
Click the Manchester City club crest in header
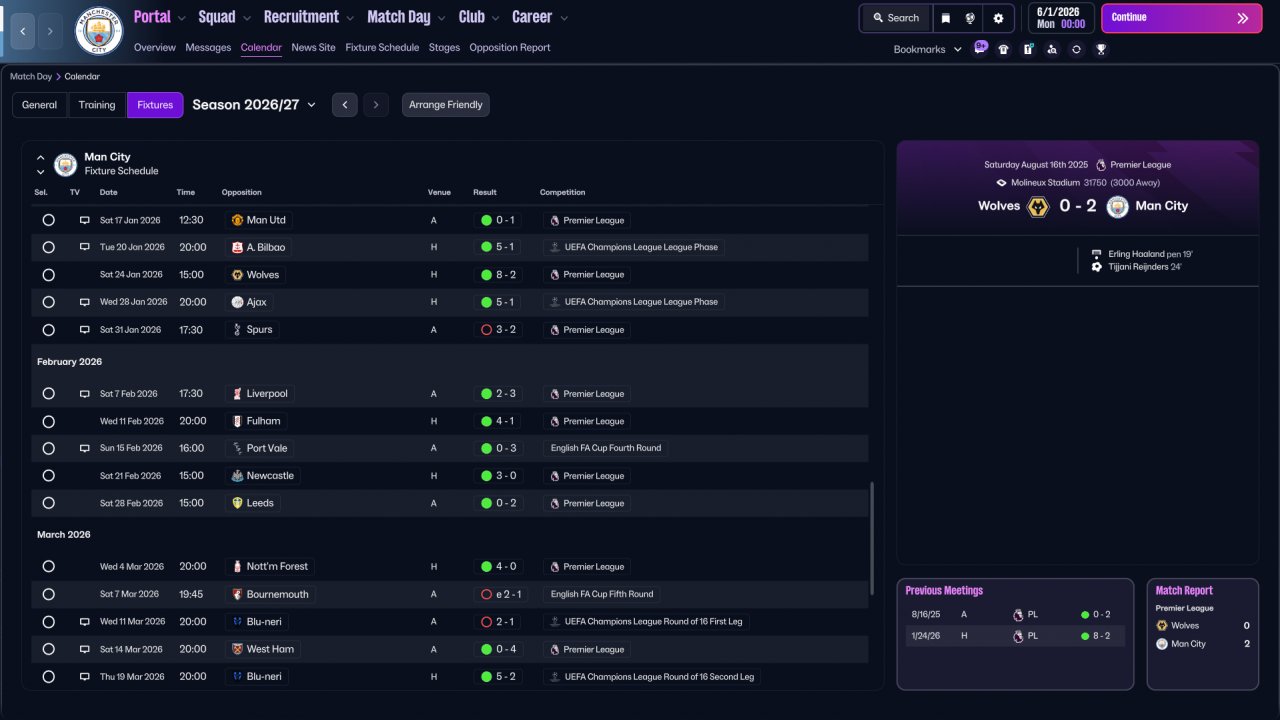point(99,31)
